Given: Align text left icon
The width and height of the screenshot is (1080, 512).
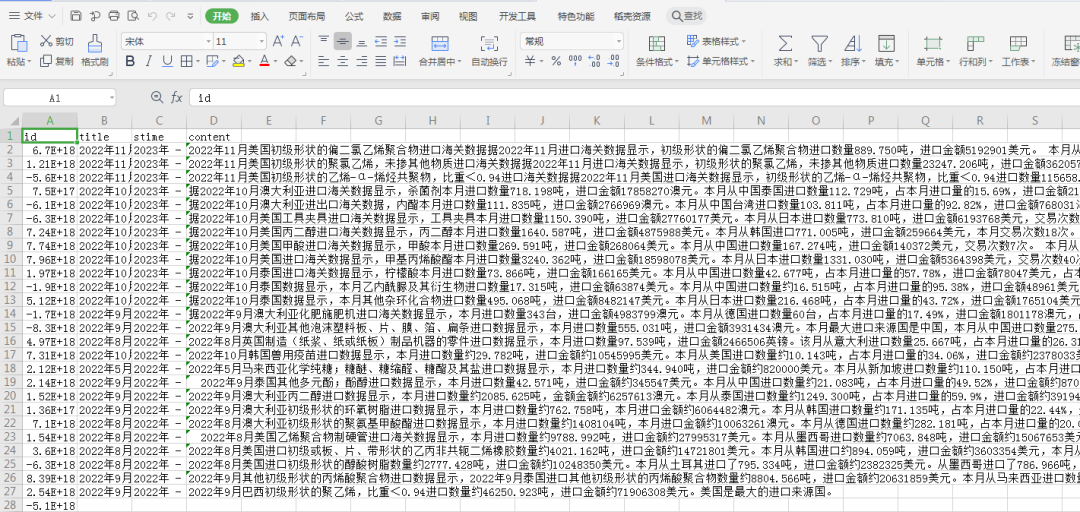Looking at the screenshot, I should click(x=324, y=61).
